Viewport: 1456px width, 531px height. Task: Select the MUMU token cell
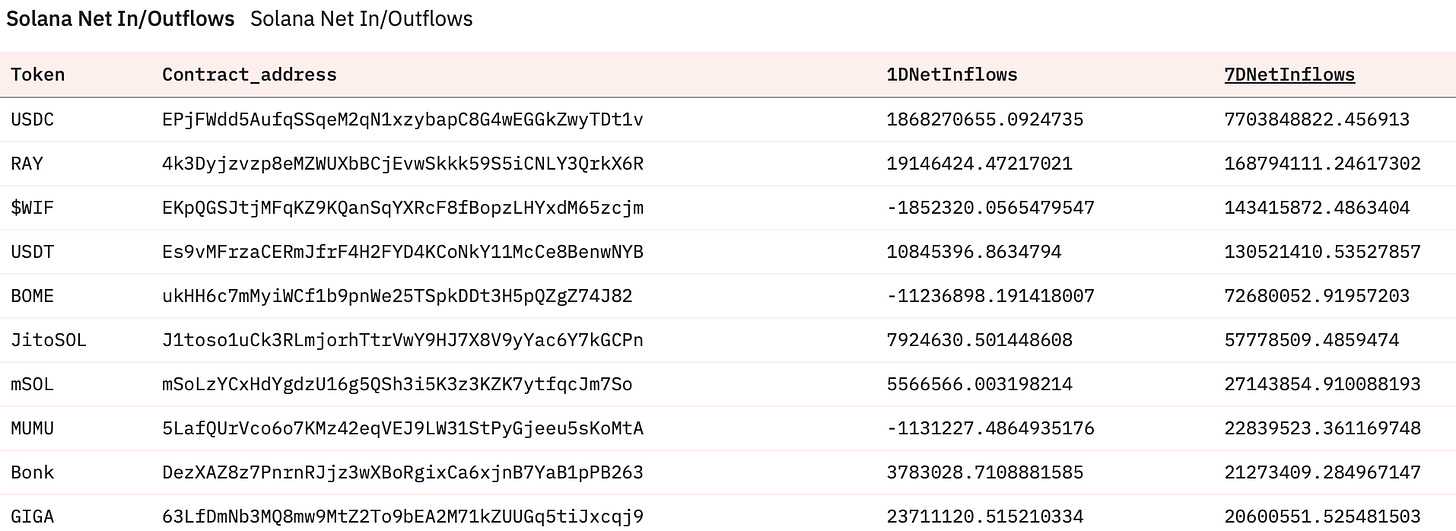[32, 428]
